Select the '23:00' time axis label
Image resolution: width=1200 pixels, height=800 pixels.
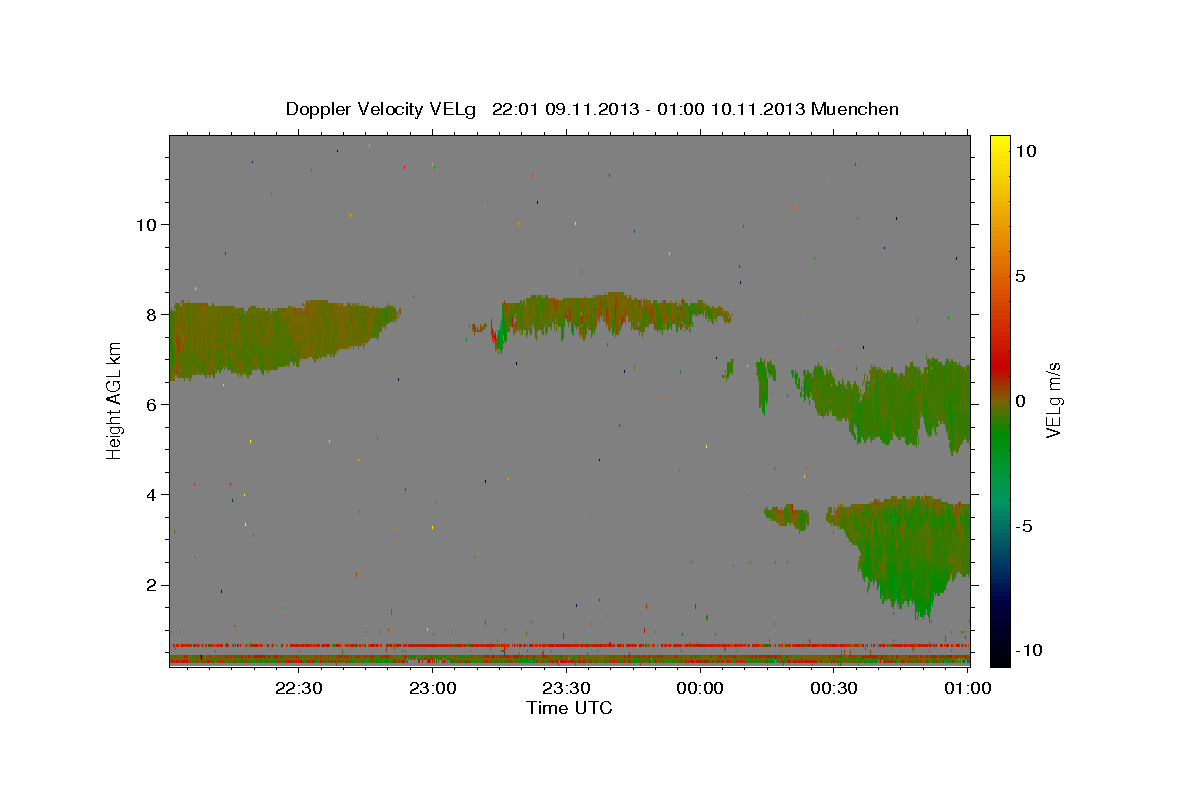[432, 689]
